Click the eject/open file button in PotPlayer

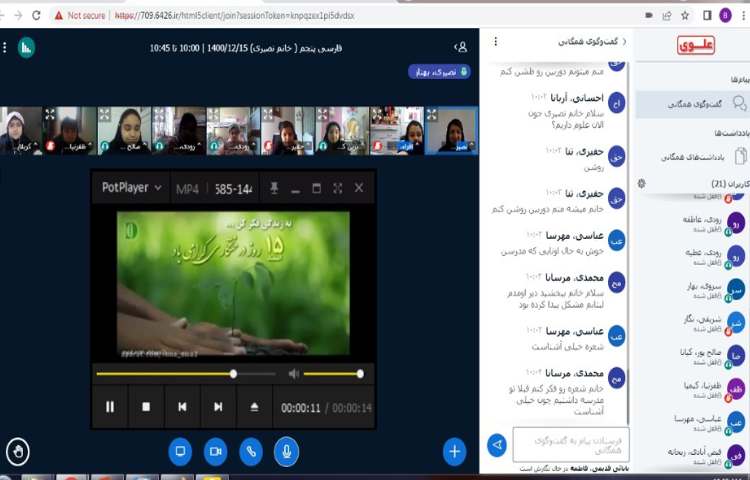coord(254,407)
